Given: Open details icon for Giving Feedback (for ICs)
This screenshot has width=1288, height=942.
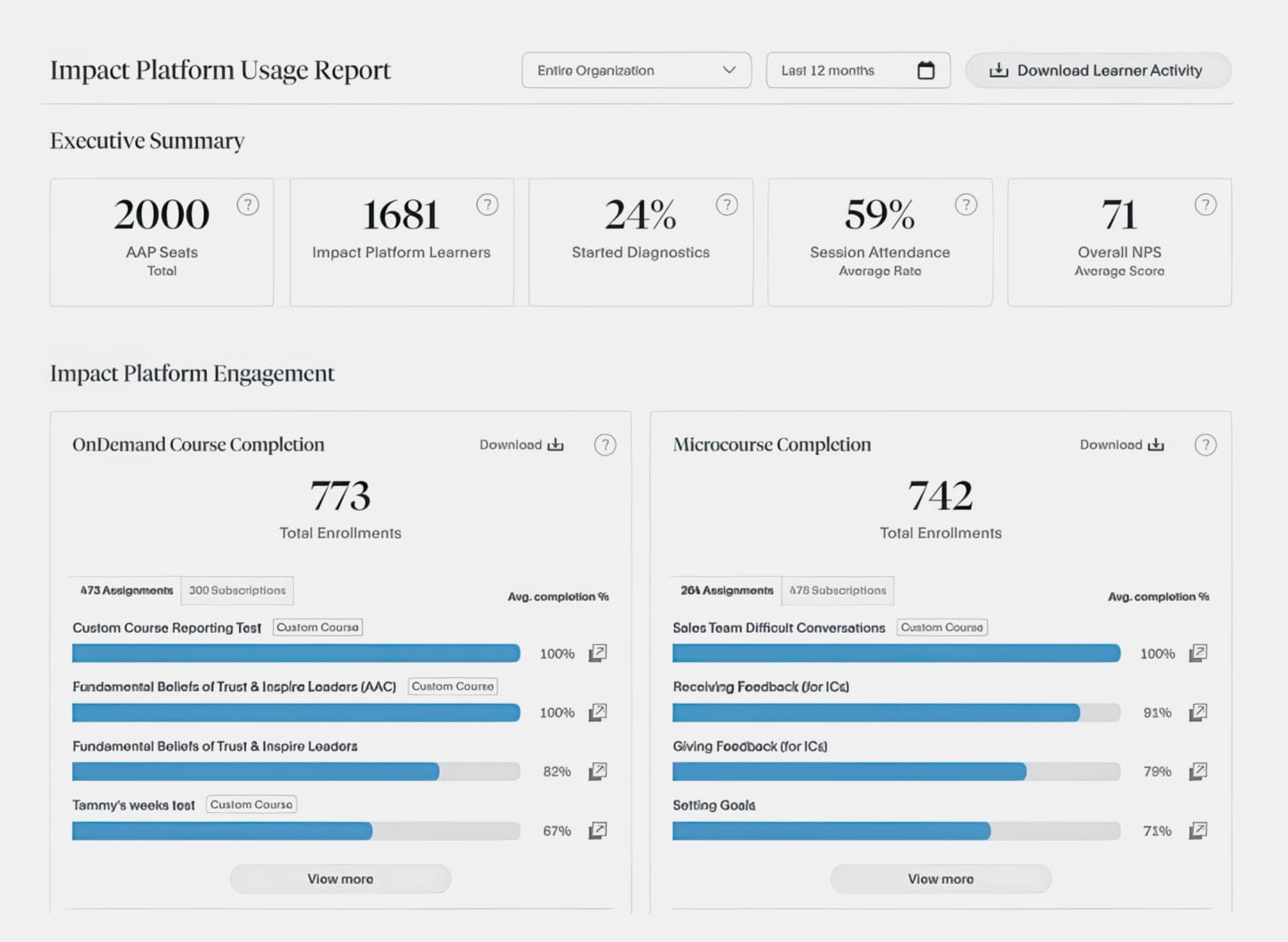Looking at the screenshot, I should pyautogui.click(x=1198, y=771).
